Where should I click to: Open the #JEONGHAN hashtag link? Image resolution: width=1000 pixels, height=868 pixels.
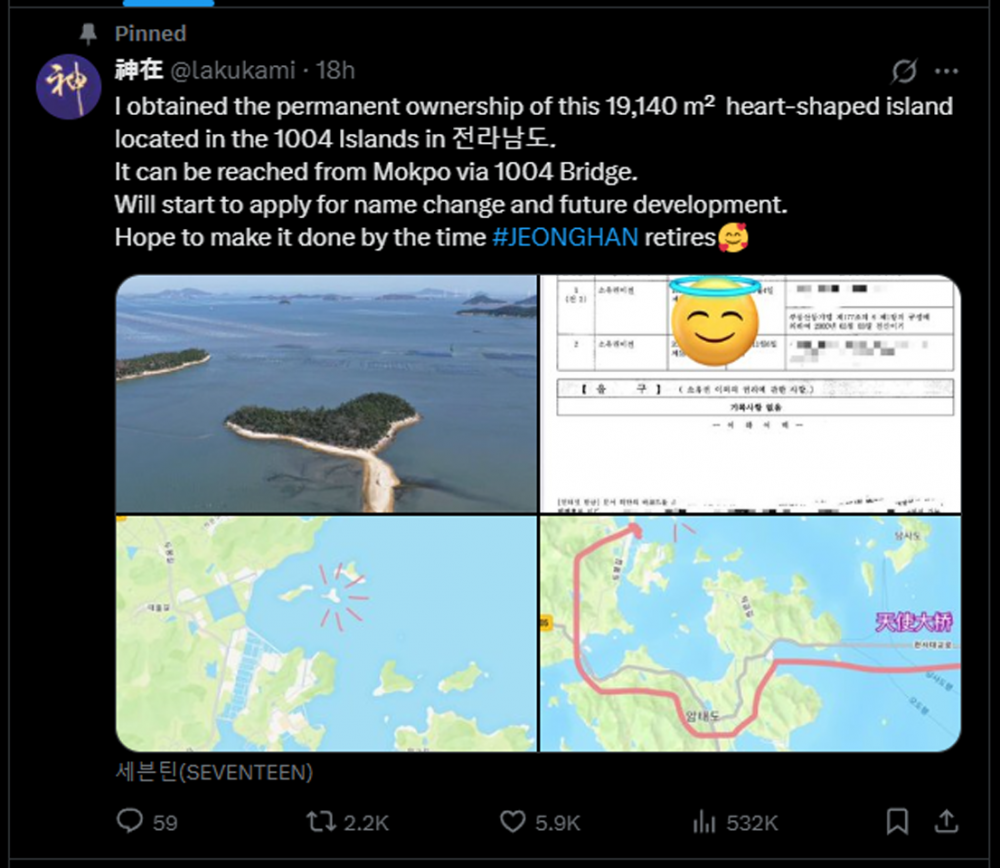565,237
